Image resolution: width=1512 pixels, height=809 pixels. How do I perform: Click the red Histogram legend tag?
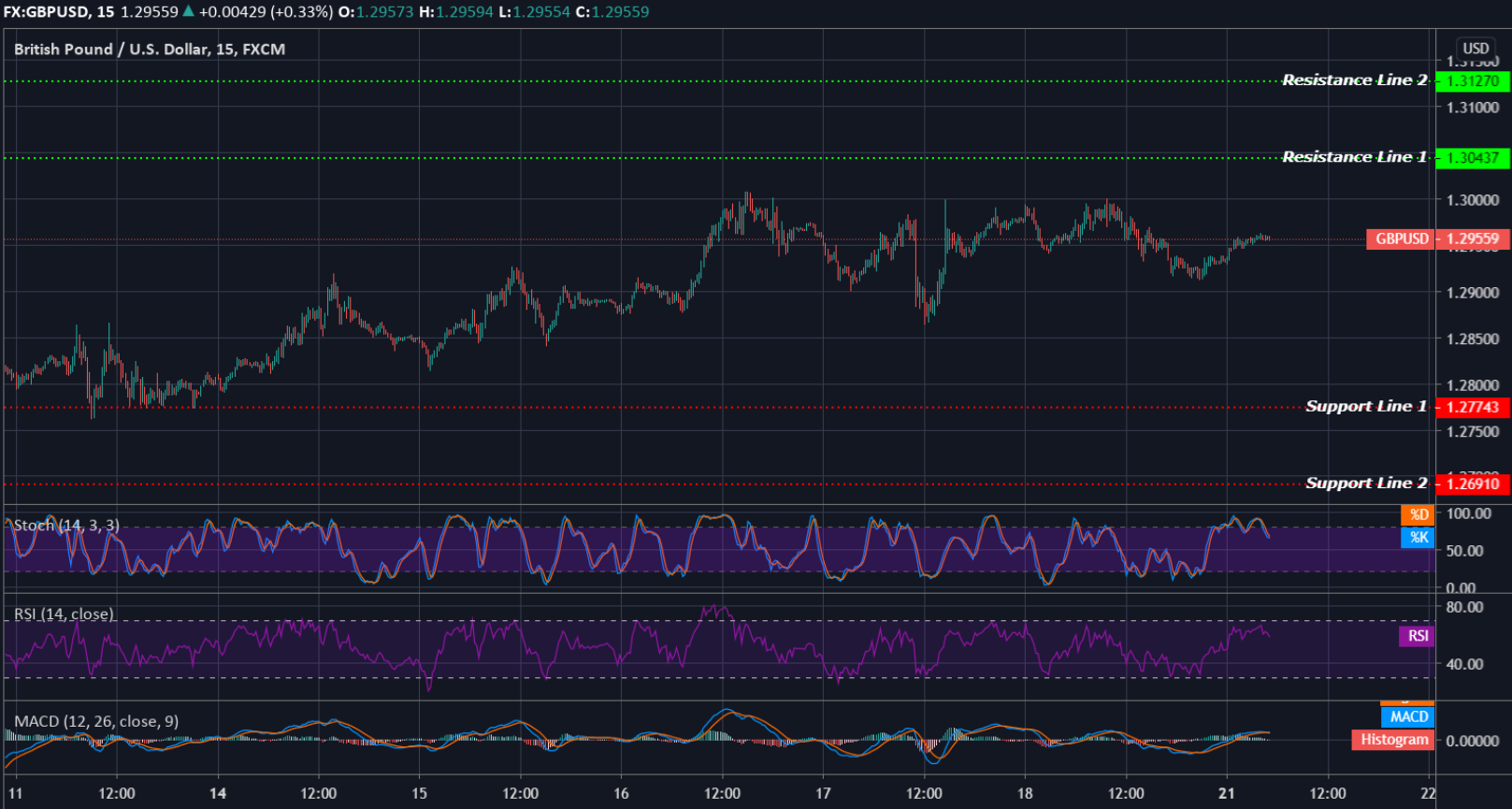point(1393,740)
